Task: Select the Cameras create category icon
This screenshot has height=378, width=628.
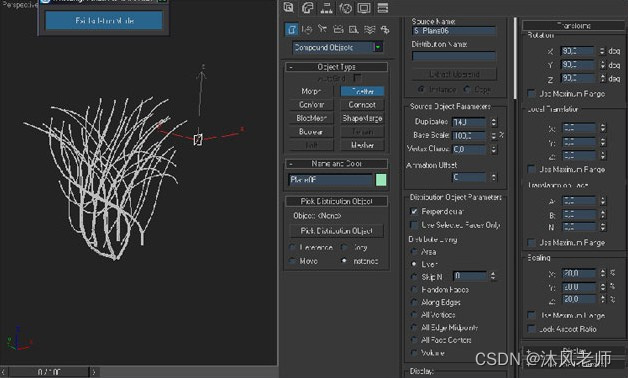Action: 338,29
